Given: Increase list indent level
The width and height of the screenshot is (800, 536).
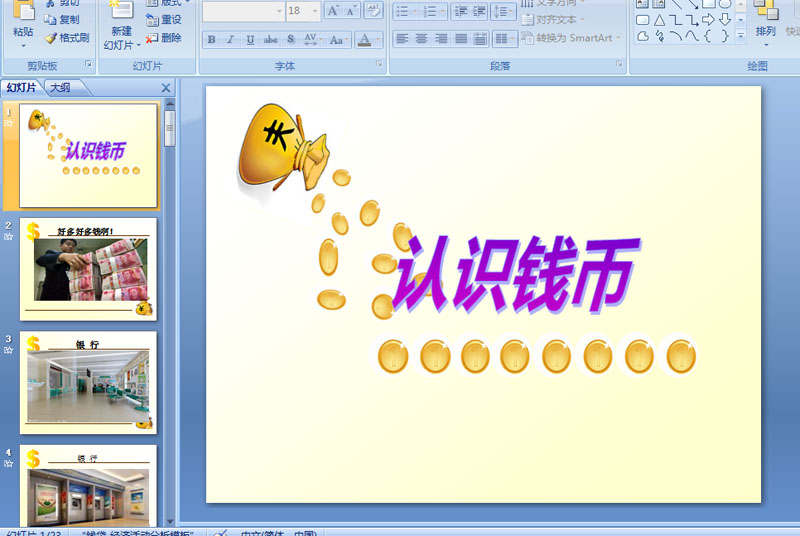Looking at the screenshot, I should pos(479,11).
